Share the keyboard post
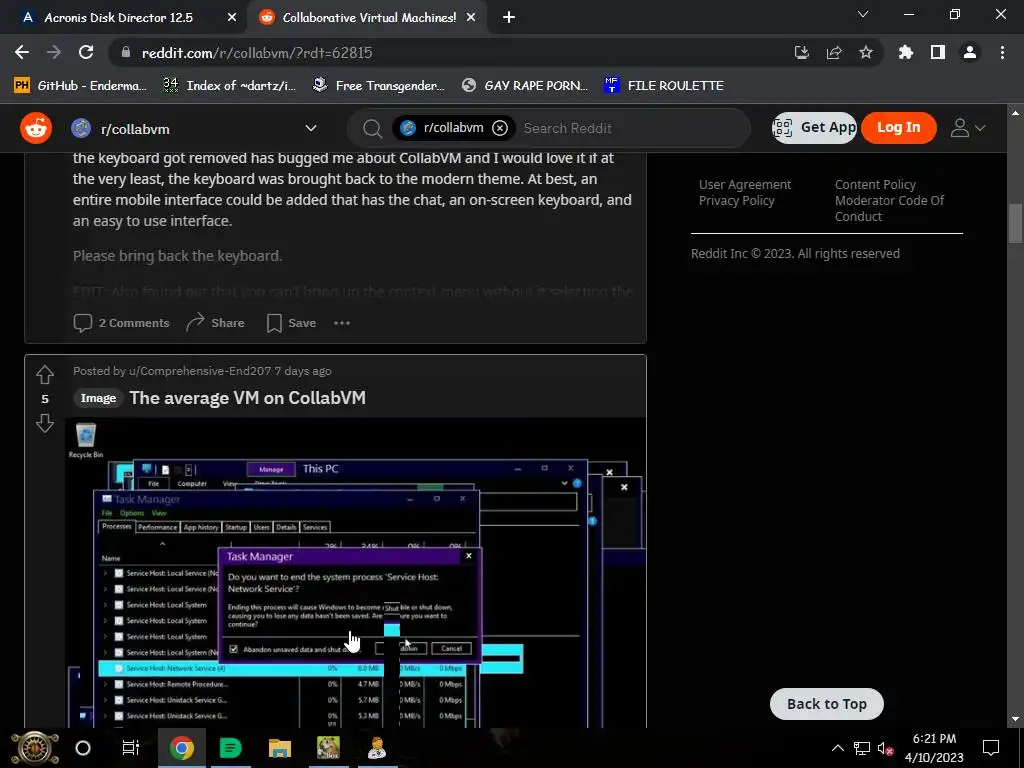This screenshot has height=768, width=1024. pos(215,323)
